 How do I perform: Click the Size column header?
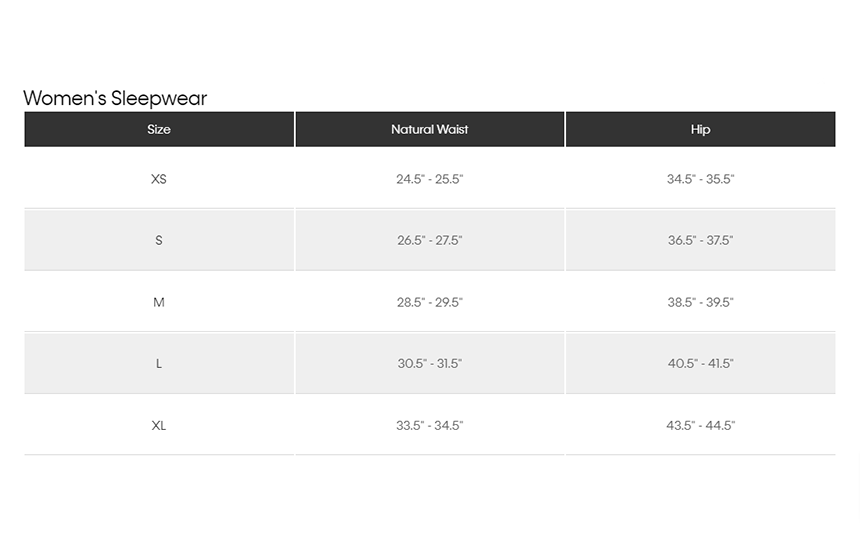coord(159,129)
